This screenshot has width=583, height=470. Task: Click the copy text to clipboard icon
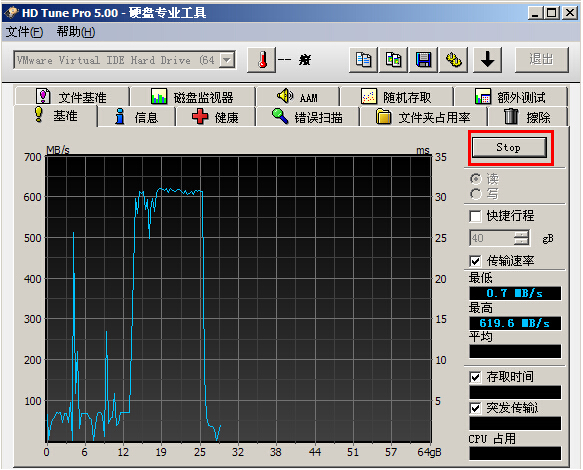(x=363, y=60)
